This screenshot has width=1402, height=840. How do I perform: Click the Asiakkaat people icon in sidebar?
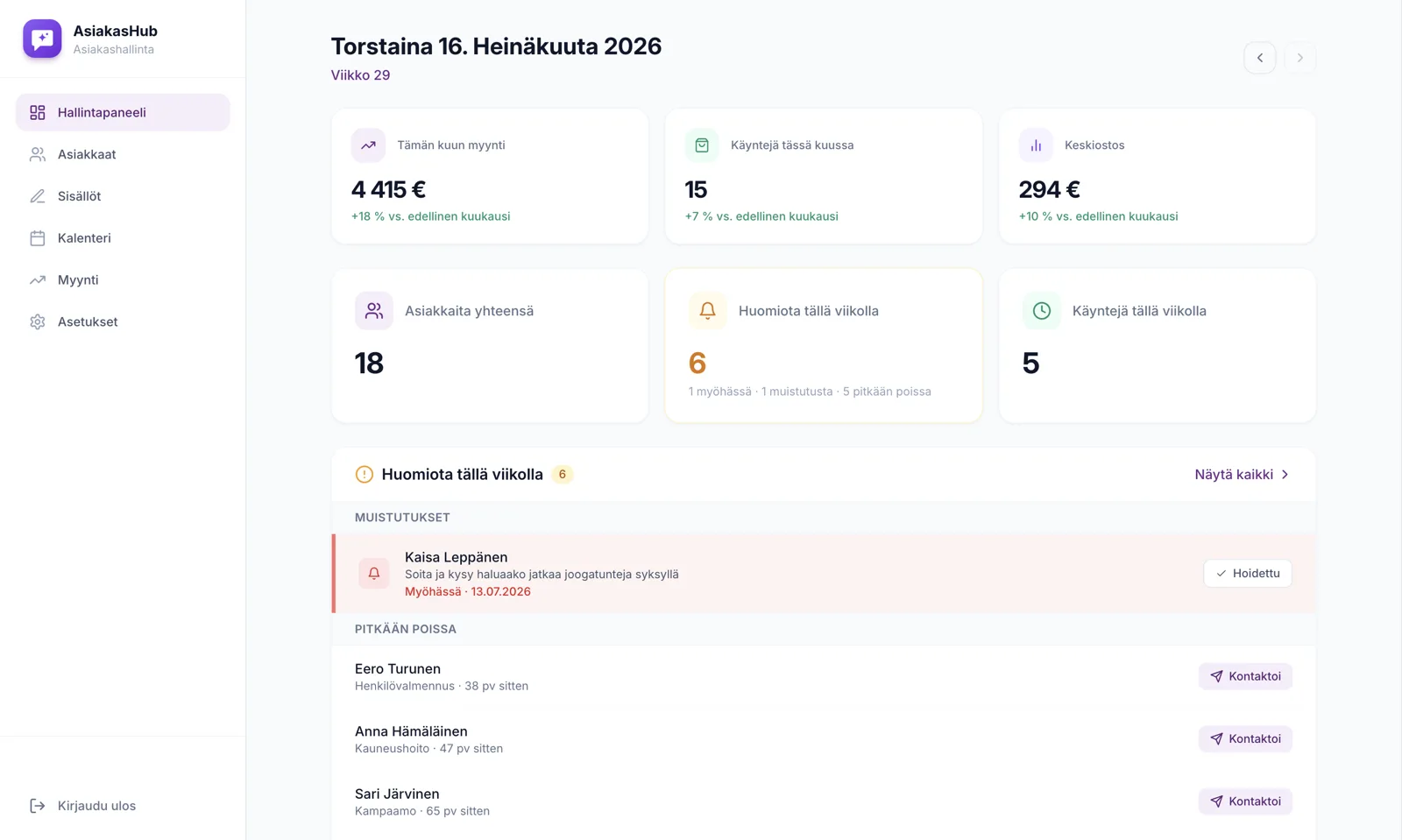(38, 154)
